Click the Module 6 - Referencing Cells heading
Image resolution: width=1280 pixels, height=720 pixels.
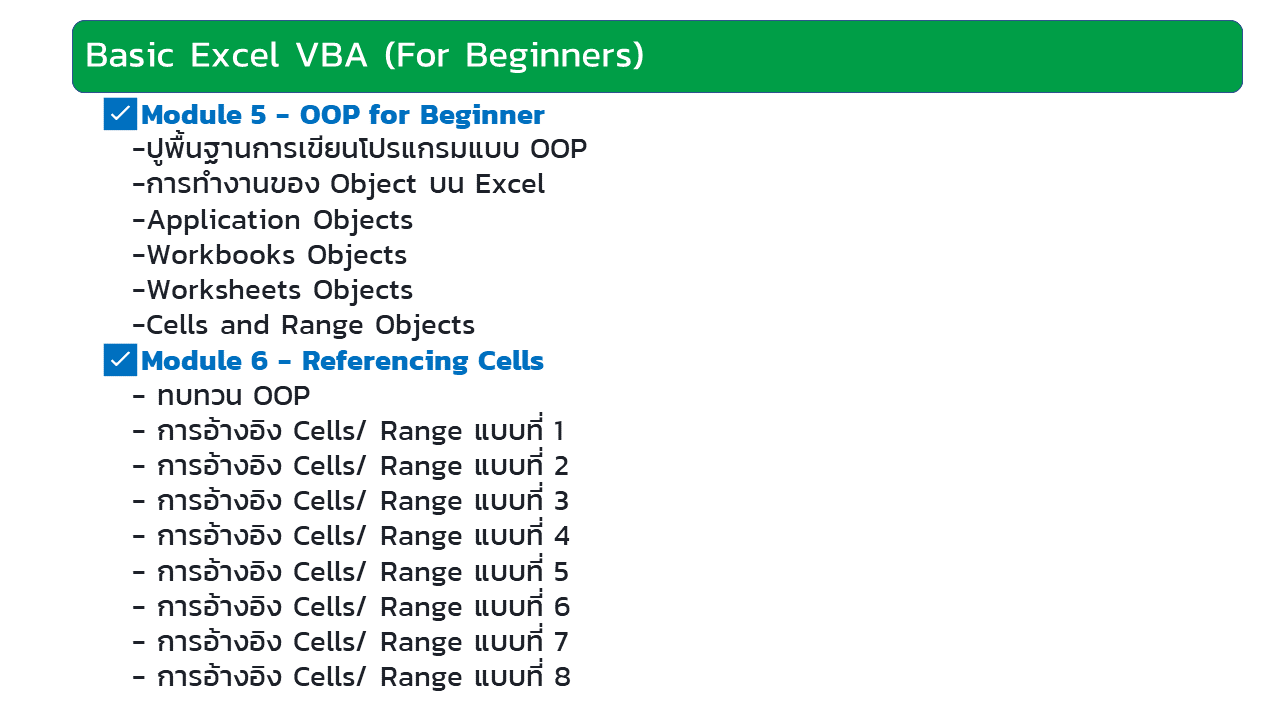[x=343, y=361]
